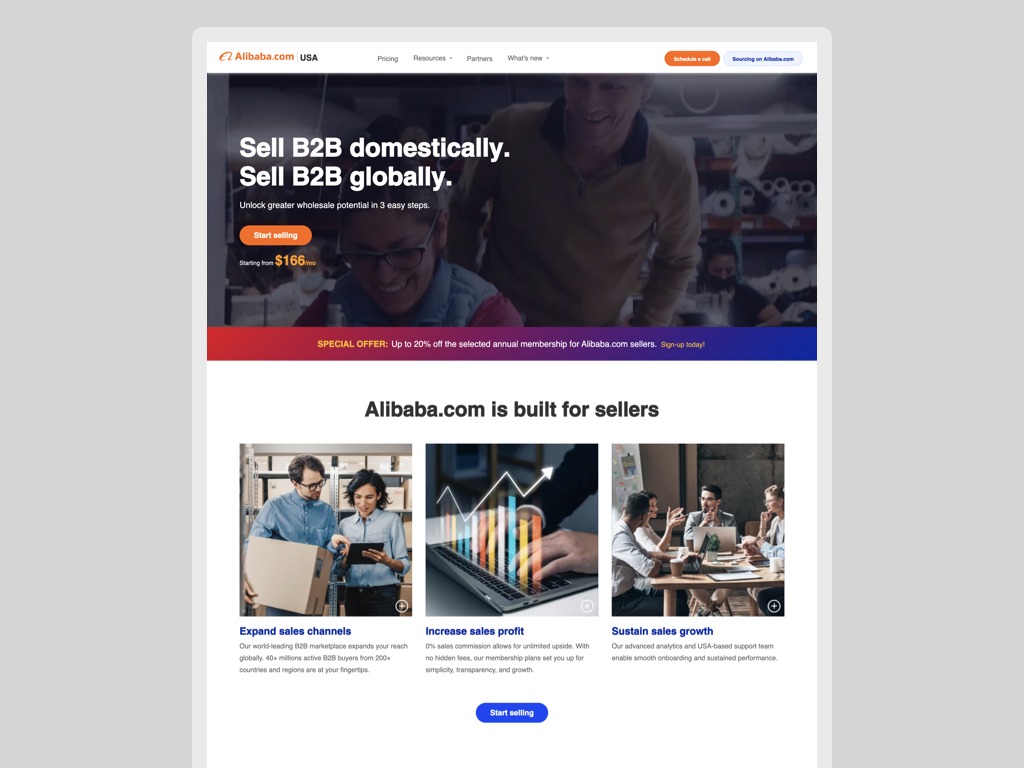Expand the Resources dropdown menu
Screen dimensions: 1024x768
[x=432, y=58]
